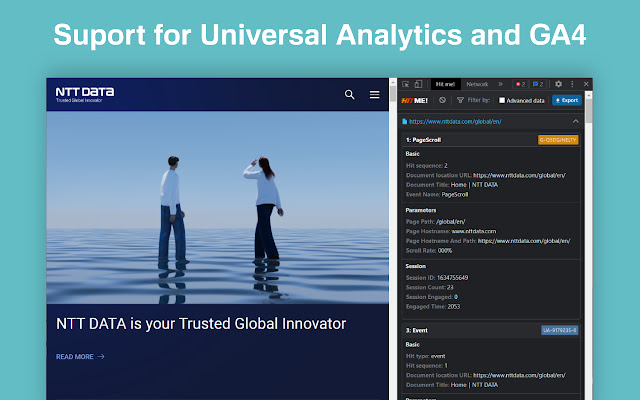Collapse the nttdata.com URL section
The width and height of the screenshot is (640, 400).
click(575, 121)
